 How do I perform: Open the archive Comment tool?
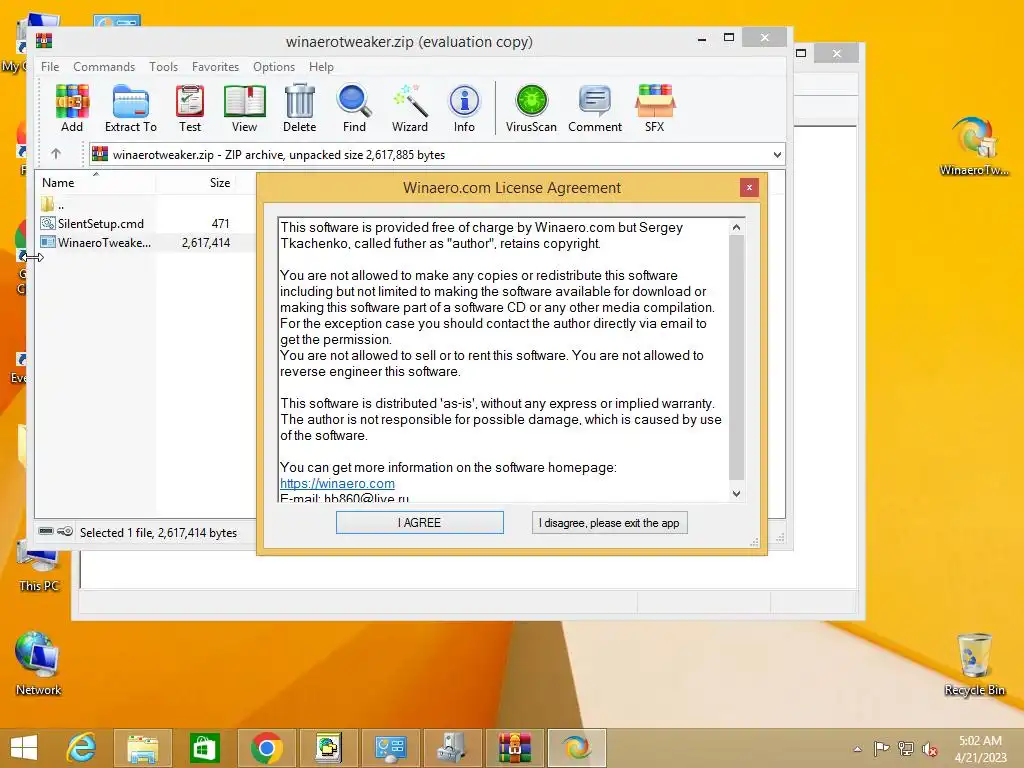pyautogui.click(x=595, y=108)
